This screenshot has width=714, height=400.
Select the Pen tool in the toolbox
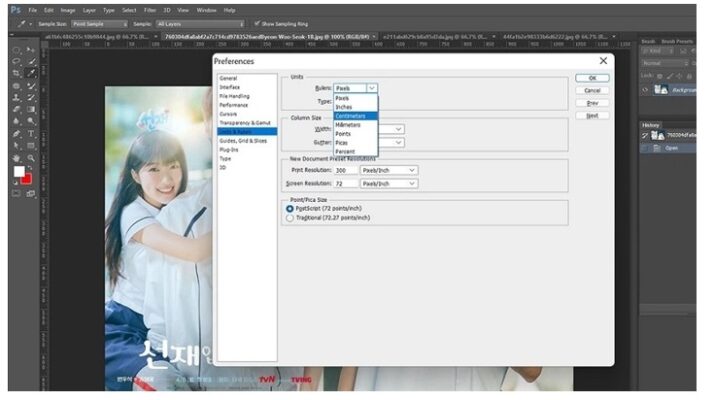point(17,133)
